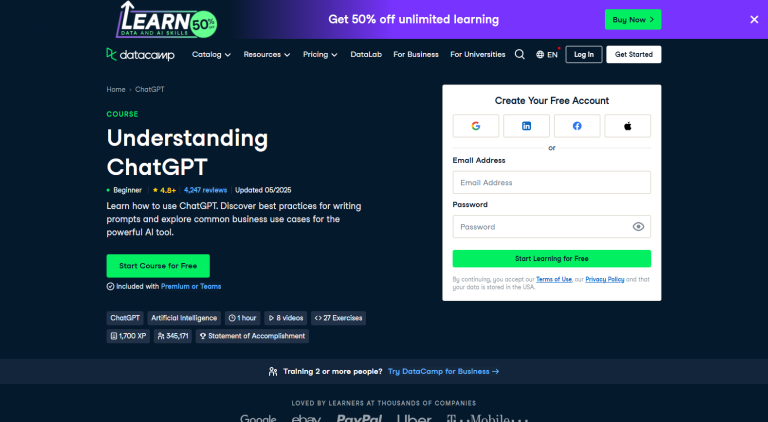The height and width of the screenshot is (422, 768).
Task: Click the 1 hour duration chip
Action: point(242,318)
